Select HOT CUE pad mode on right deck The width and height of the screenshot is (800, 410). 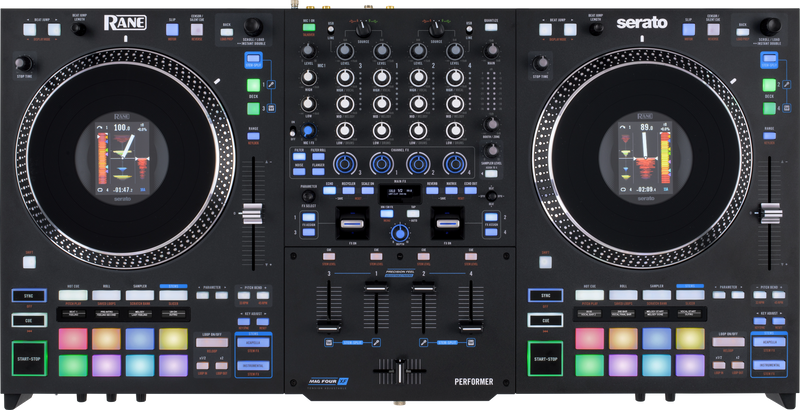(x=590, y=295)
